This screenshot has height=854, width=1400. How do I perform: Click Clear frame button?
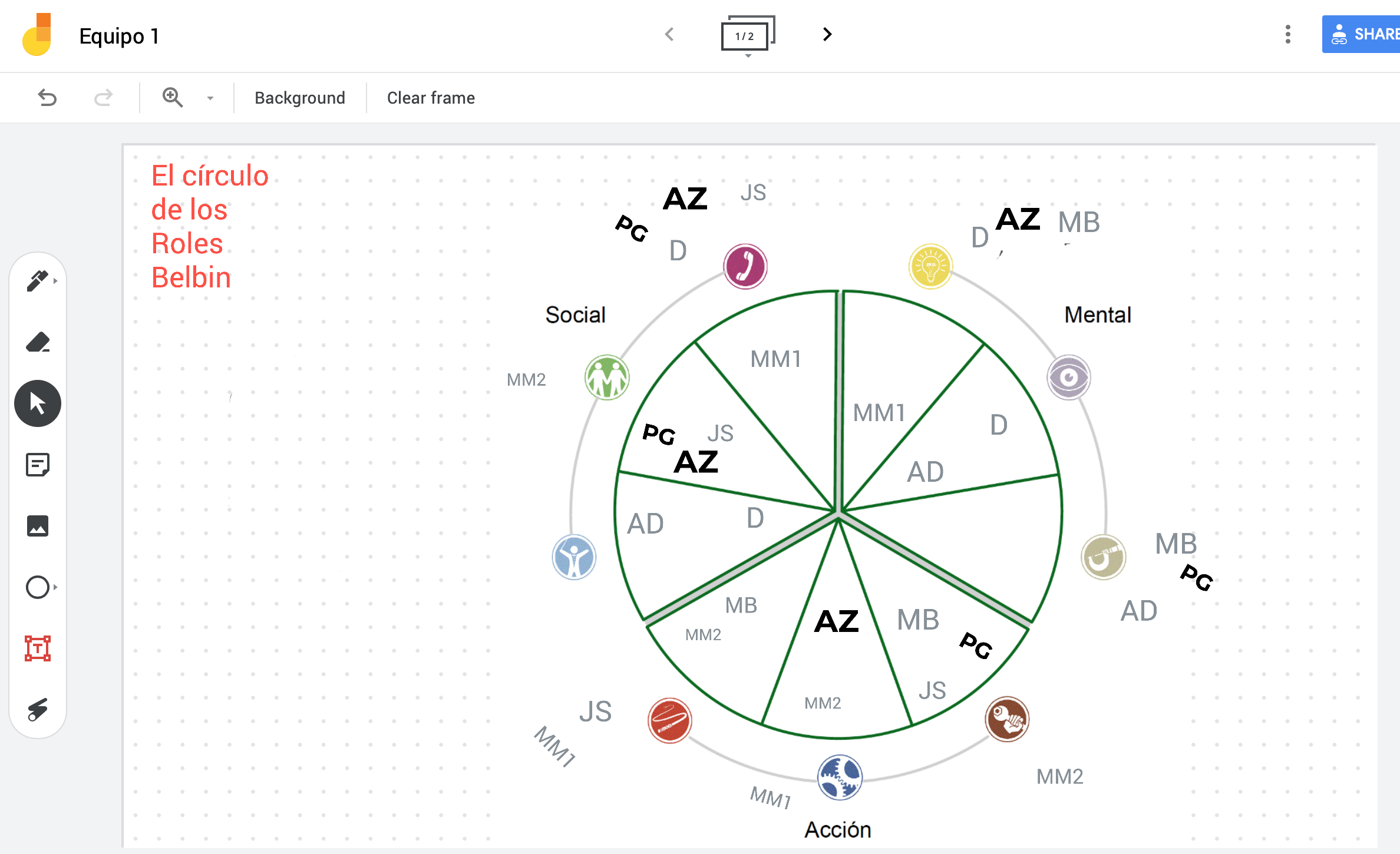(431, 98)
